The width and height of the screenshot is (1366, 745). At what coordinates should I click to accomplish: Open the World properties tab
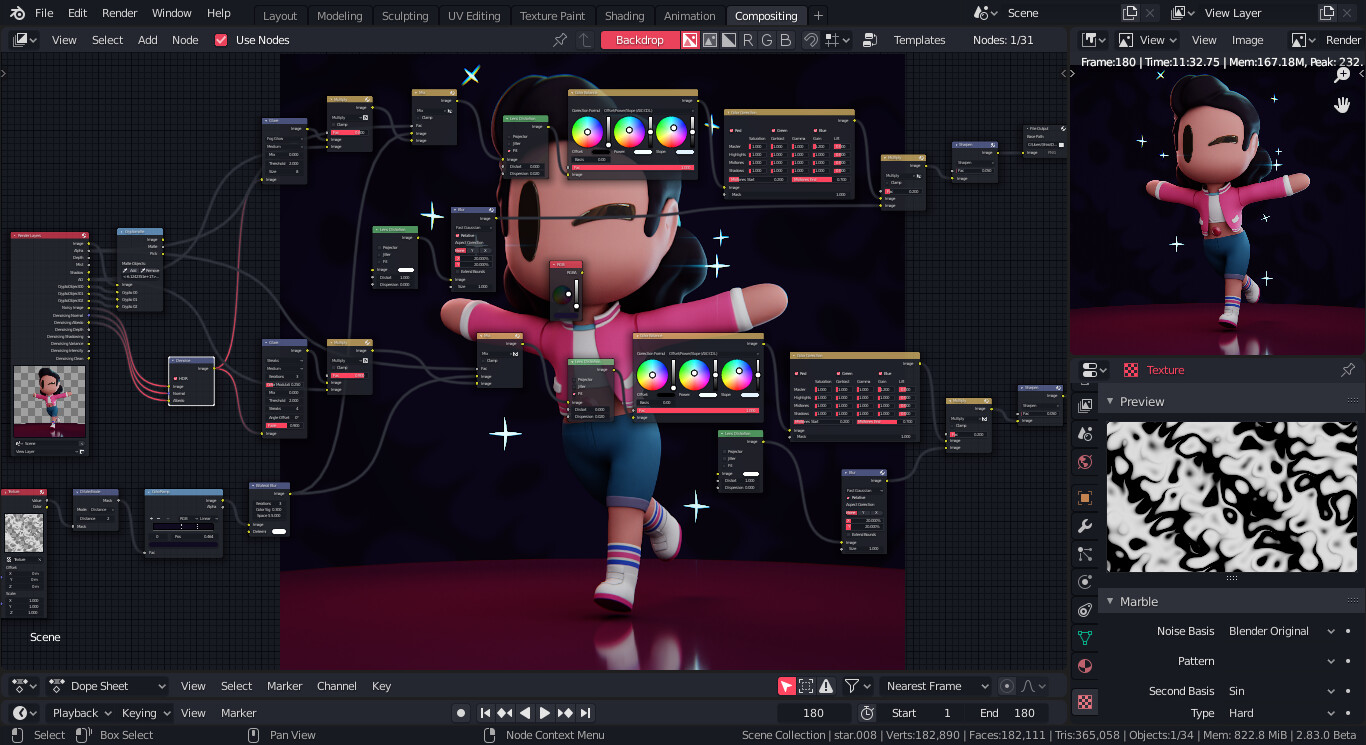(1085, 462)
